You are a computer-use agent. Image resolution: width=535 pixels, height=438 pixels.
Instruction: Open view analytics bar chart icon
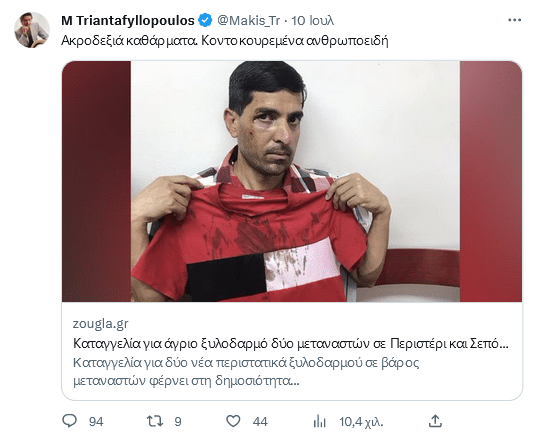pos(320,421)
